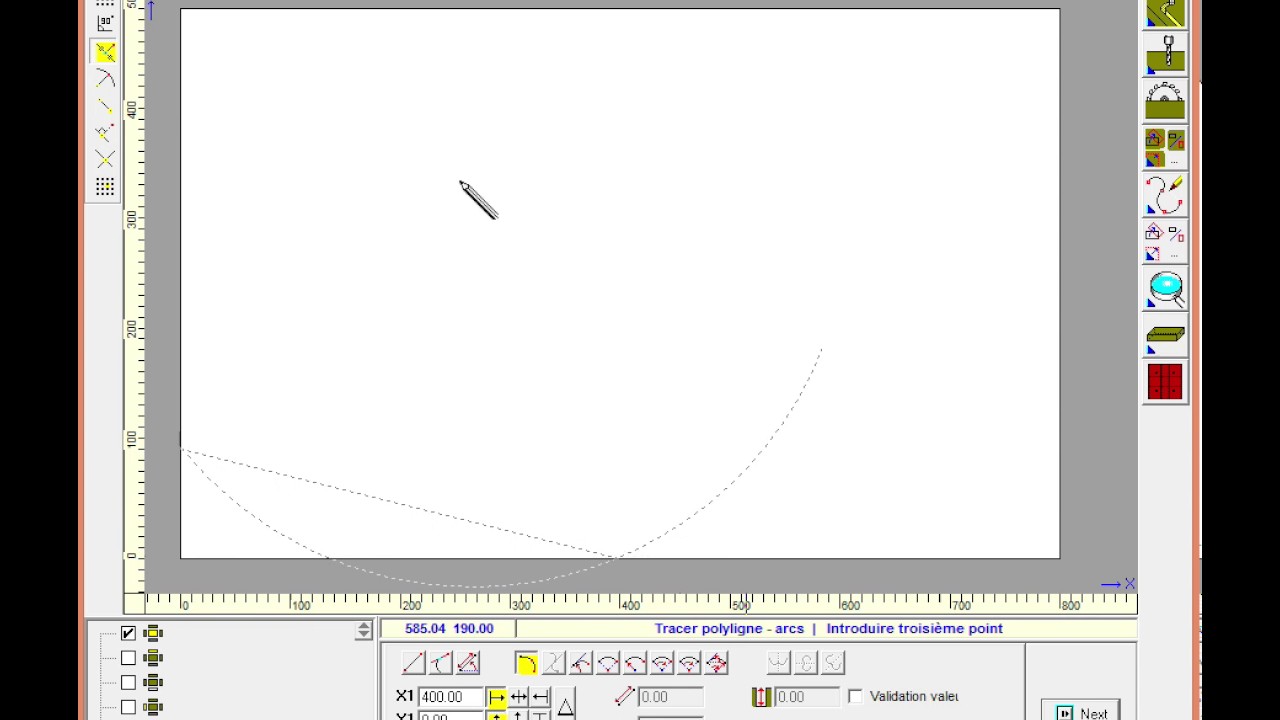Image resolution: width=1280 pixels, height=720 pixels.
Task: Select the snap to arc tool
Action: click(105, 79)
